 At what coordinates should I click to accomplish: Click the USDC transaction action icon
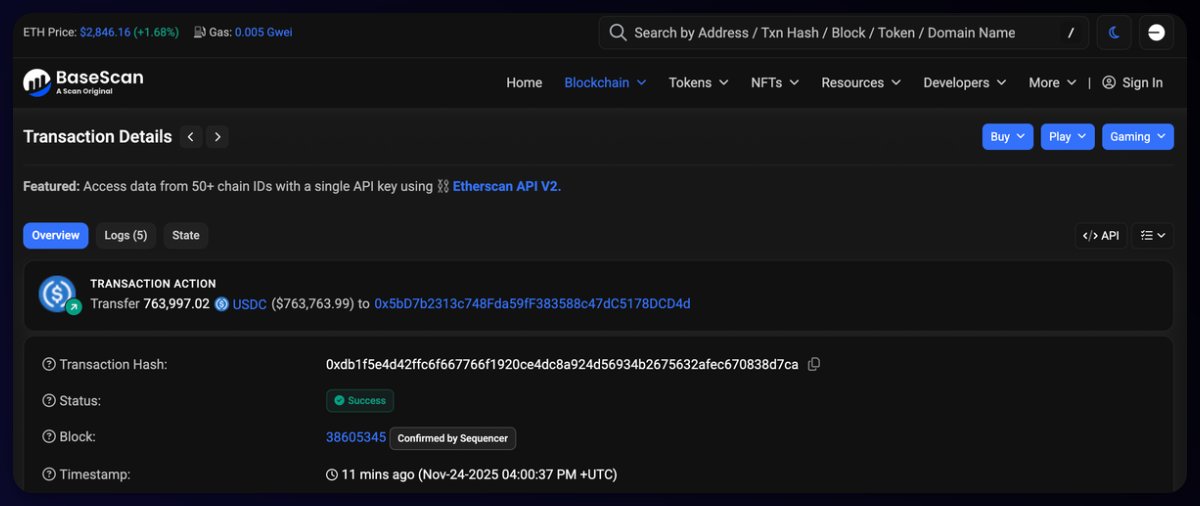tap(58, 294)
